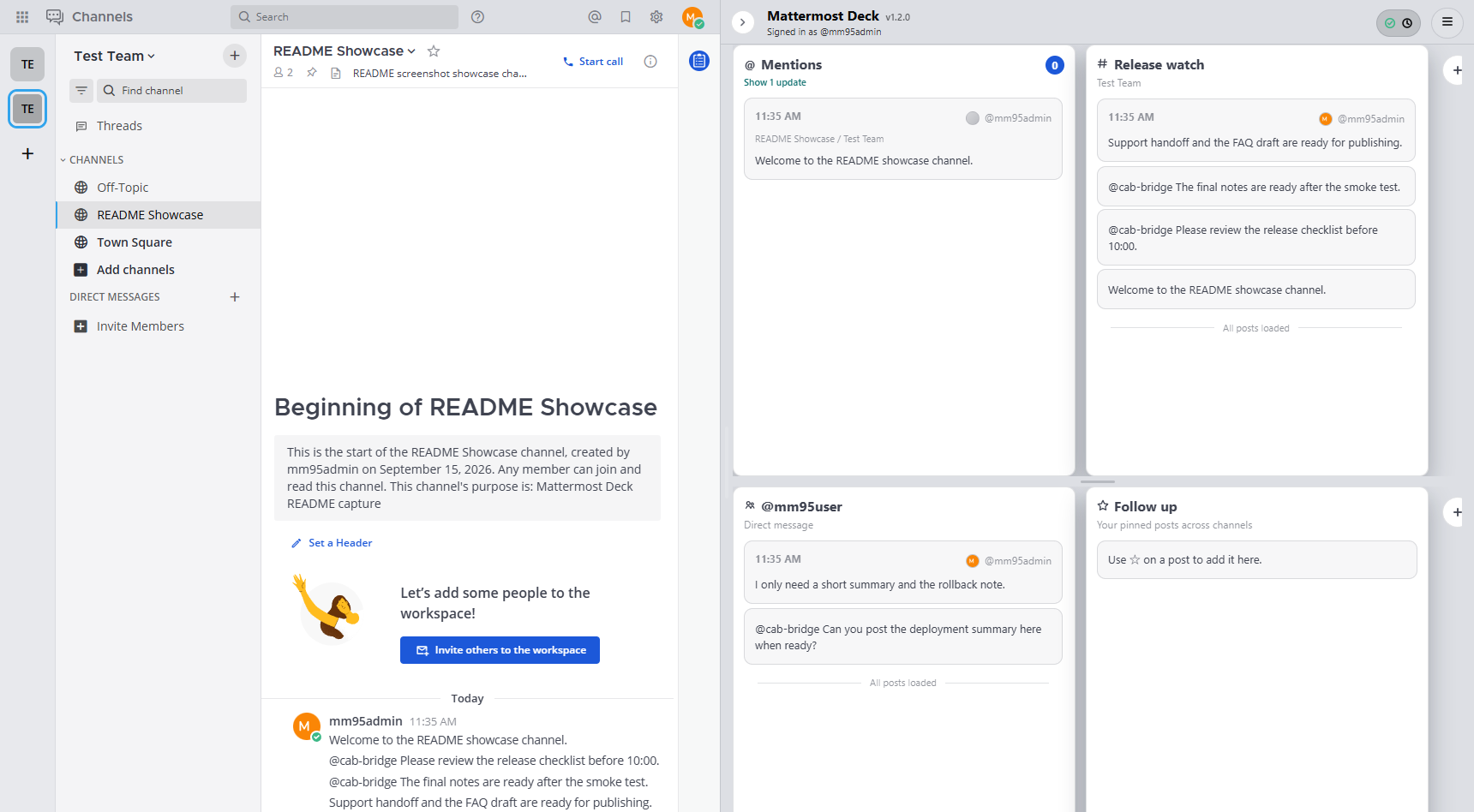Click Invite others to the workspace
This screenshot has width=1474, height=812.
click(x=500, y=650)
